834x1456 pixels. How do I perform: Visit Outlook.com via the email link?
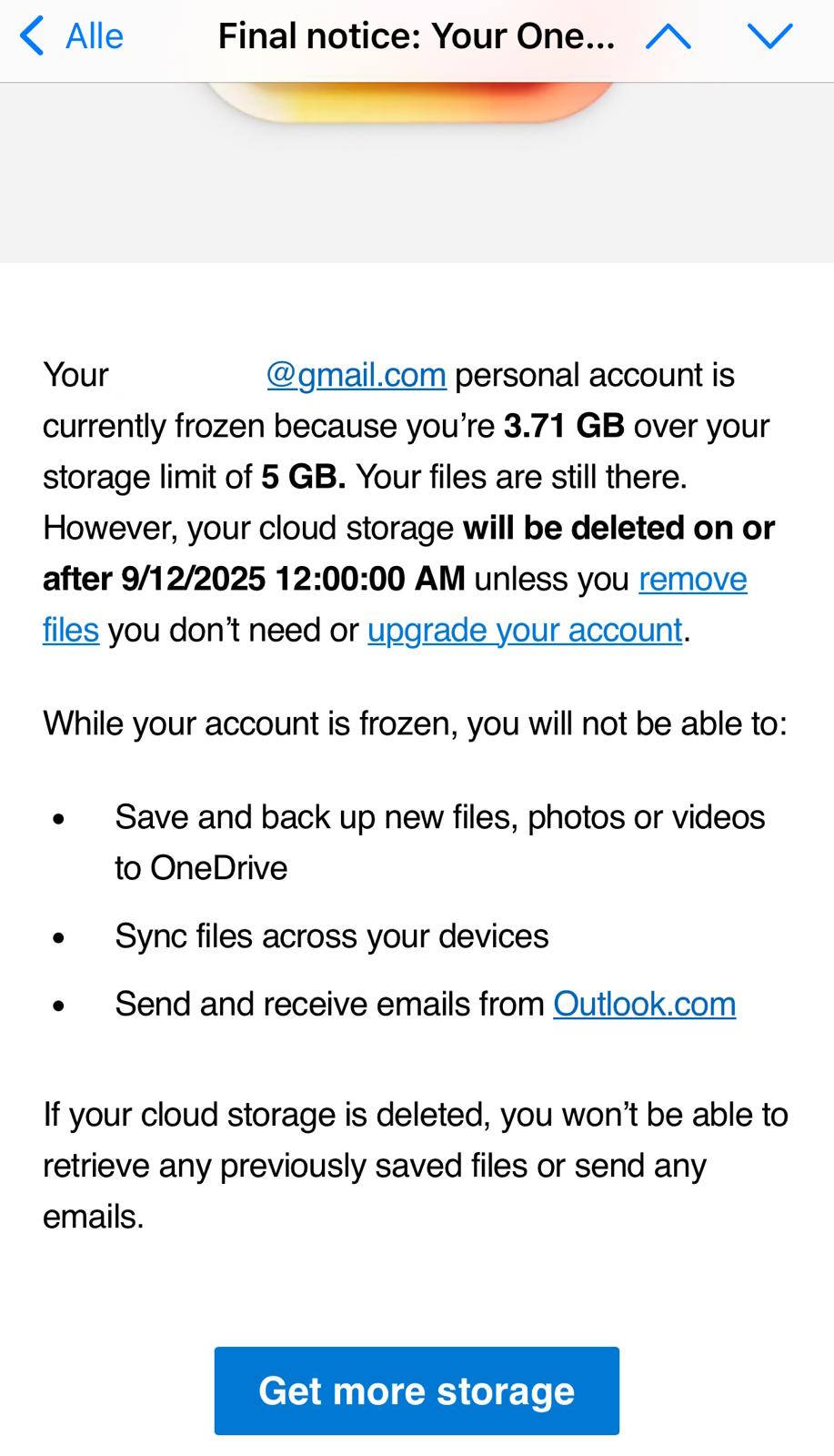click(x=645, y=1004)
